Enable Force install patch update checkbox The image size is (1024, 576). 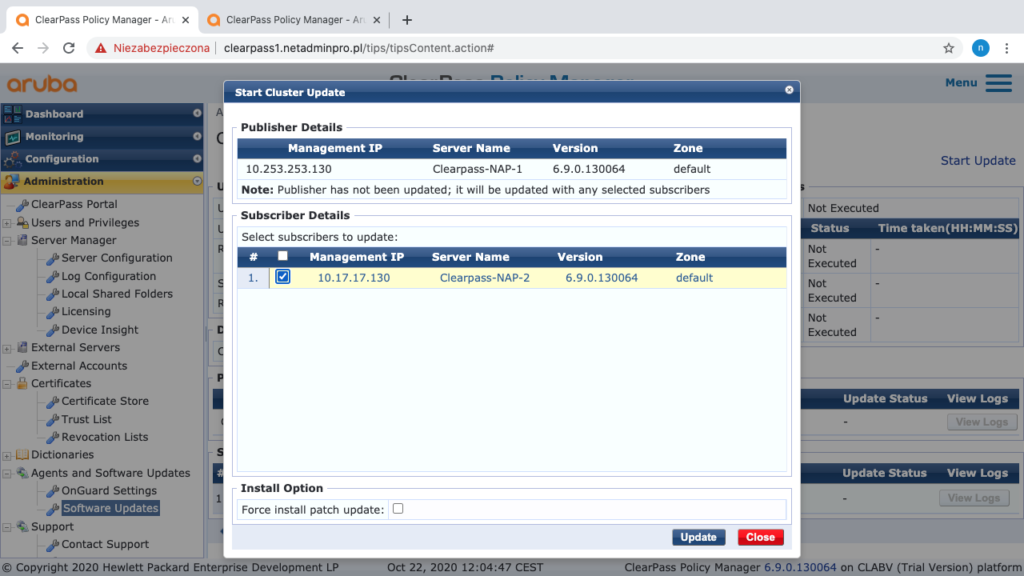398,509
